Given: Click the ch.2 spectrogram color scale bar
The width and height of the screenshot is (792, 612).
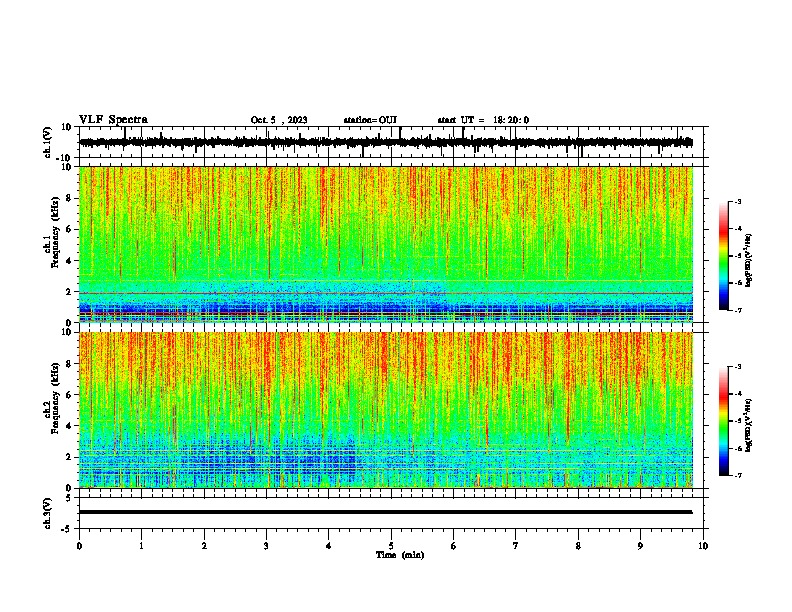Looking at the screenshot, I should tap(724, 421).
